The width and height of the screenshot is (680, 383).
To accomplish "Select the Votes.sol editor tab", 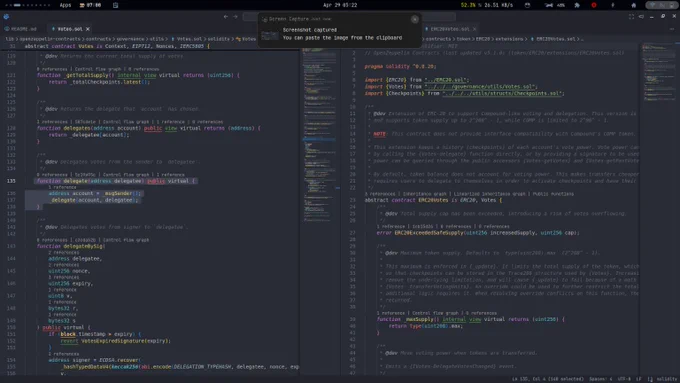I will 69,29.
